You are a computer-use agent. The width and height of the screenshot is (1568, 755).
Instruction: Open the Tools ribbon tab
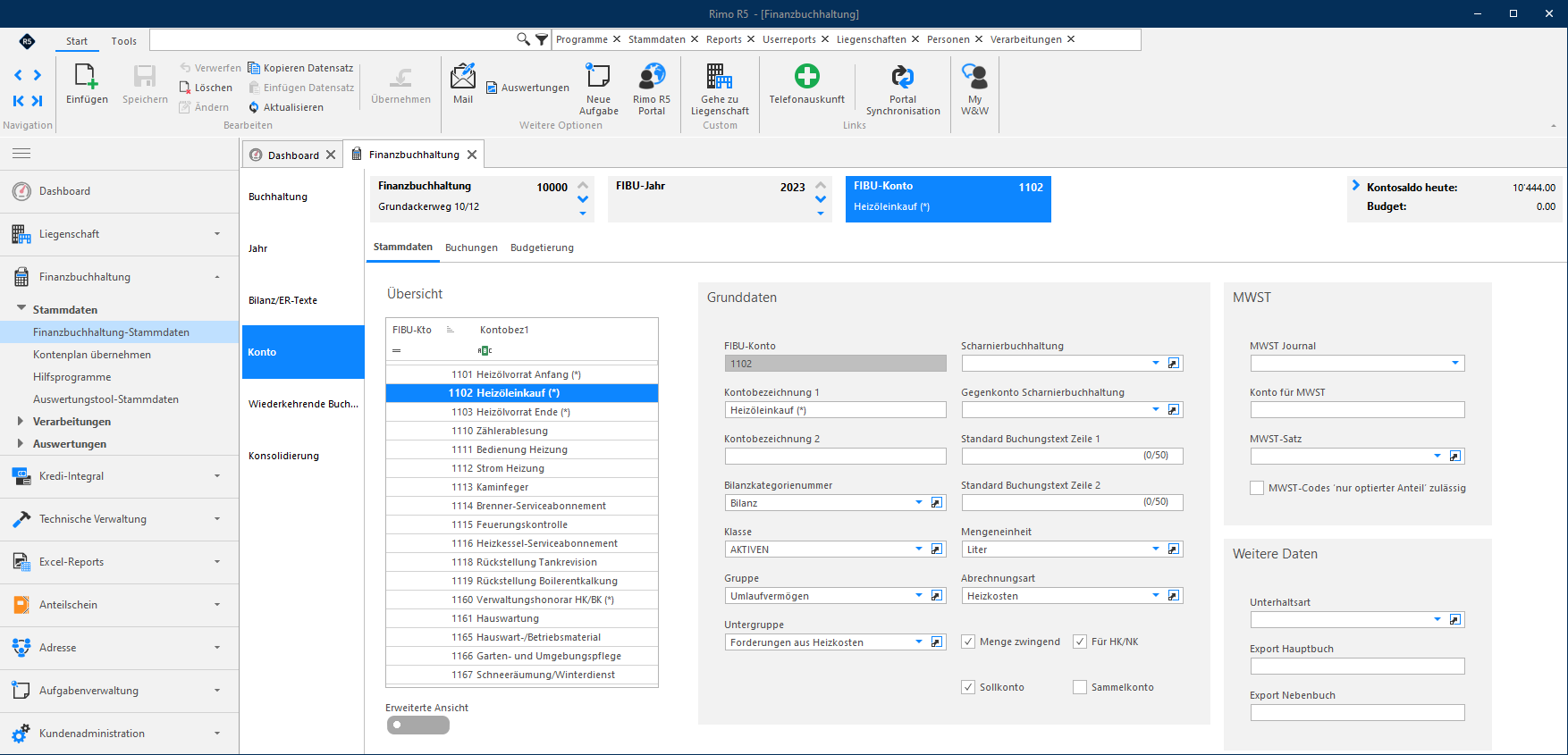click(124, 41)
